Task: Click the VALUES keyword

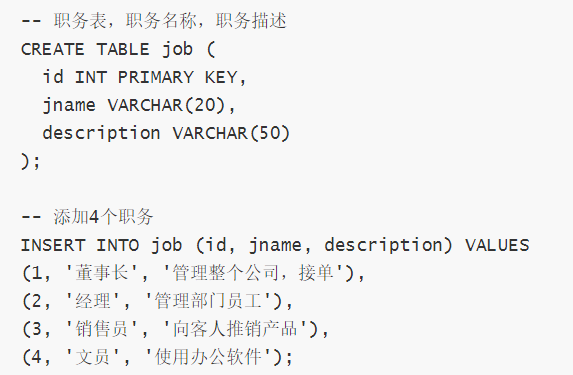Action: tap(497, 246)
